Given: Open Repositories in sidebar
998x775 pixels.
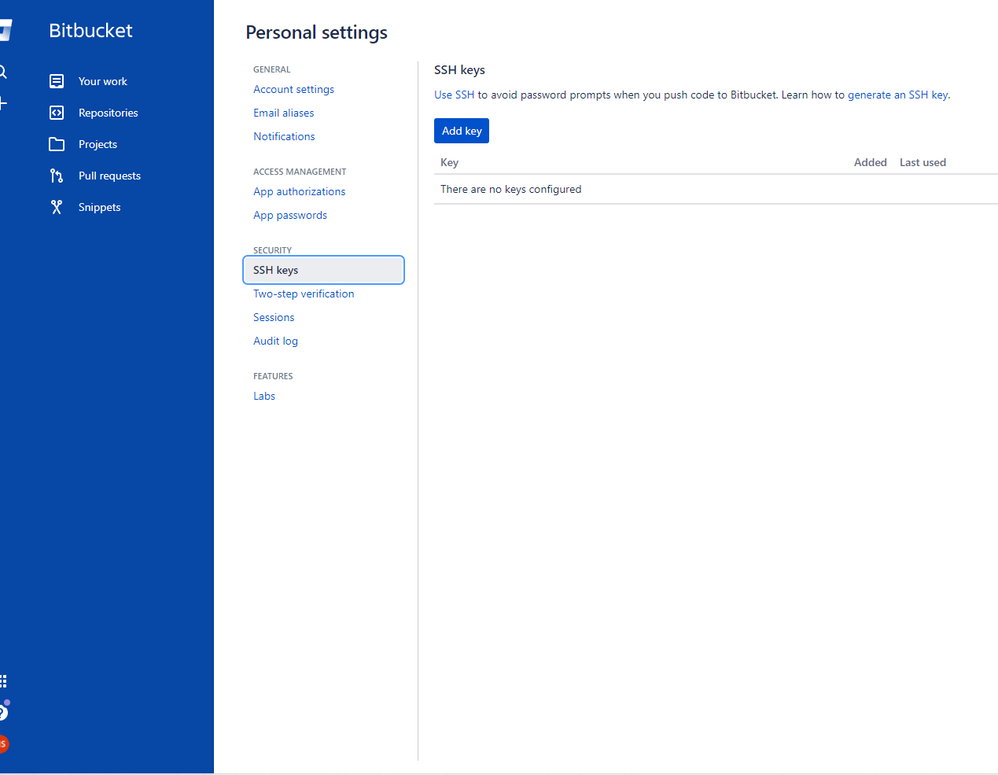Looking at the screenshot, I should (108, 113).
